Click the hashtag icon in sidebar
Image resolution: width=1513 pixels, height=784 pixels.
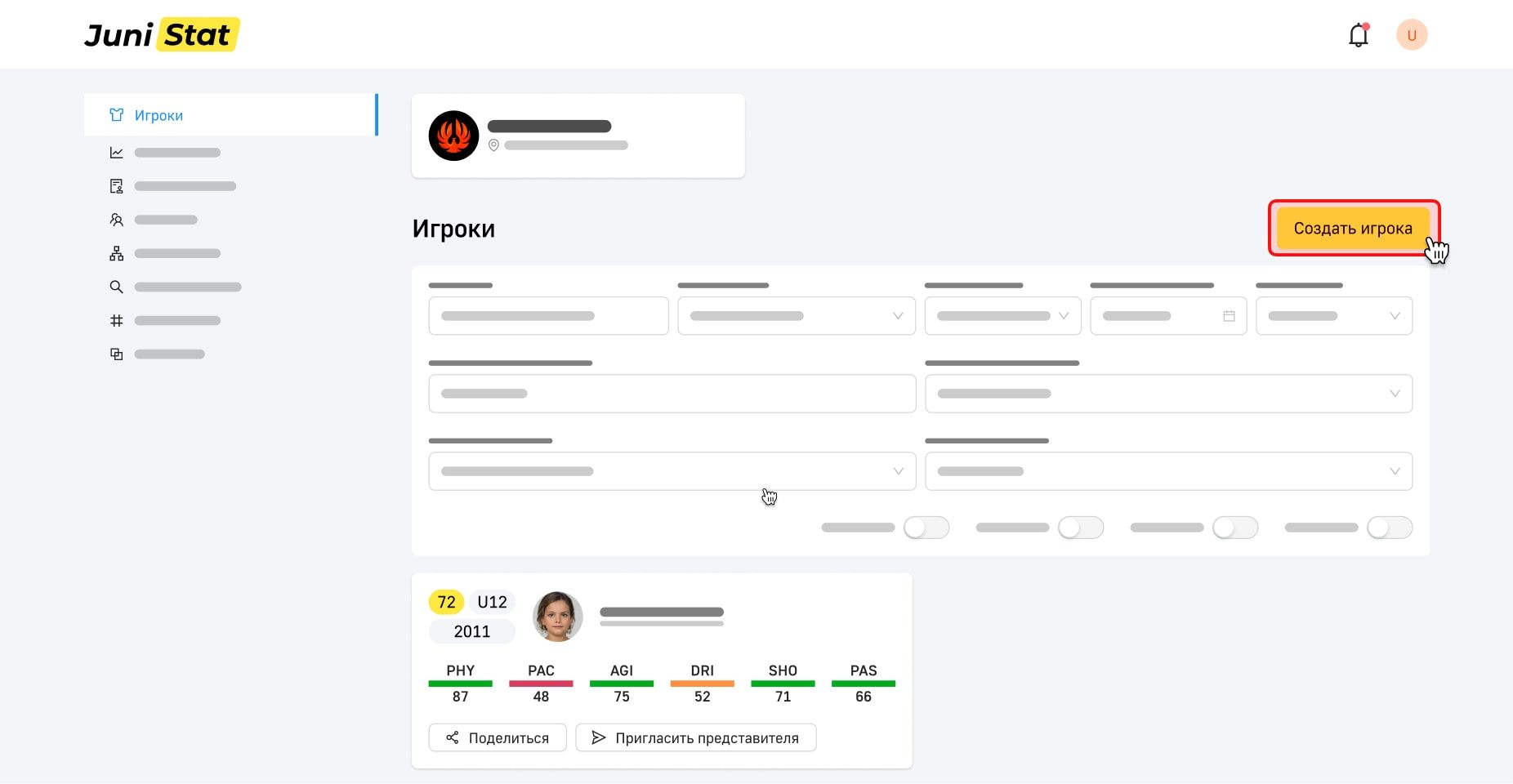point(117,321)
